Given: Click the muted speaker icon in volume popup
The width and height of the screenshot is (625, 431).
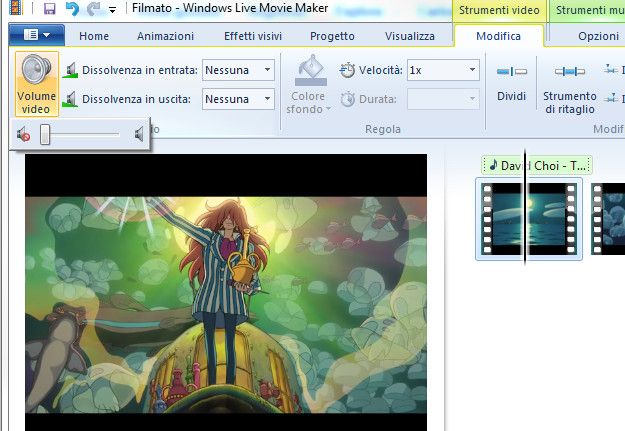Looking at the screenshot, I should pyautogui.click(x=24, y=135).
